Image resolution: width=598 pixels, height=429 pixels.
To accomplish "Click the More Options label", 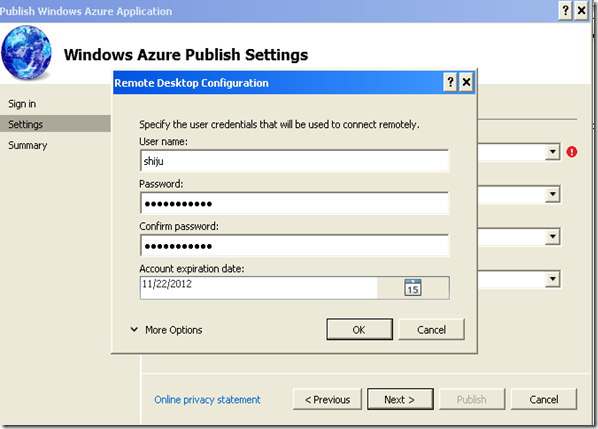I will coord(174,330).
